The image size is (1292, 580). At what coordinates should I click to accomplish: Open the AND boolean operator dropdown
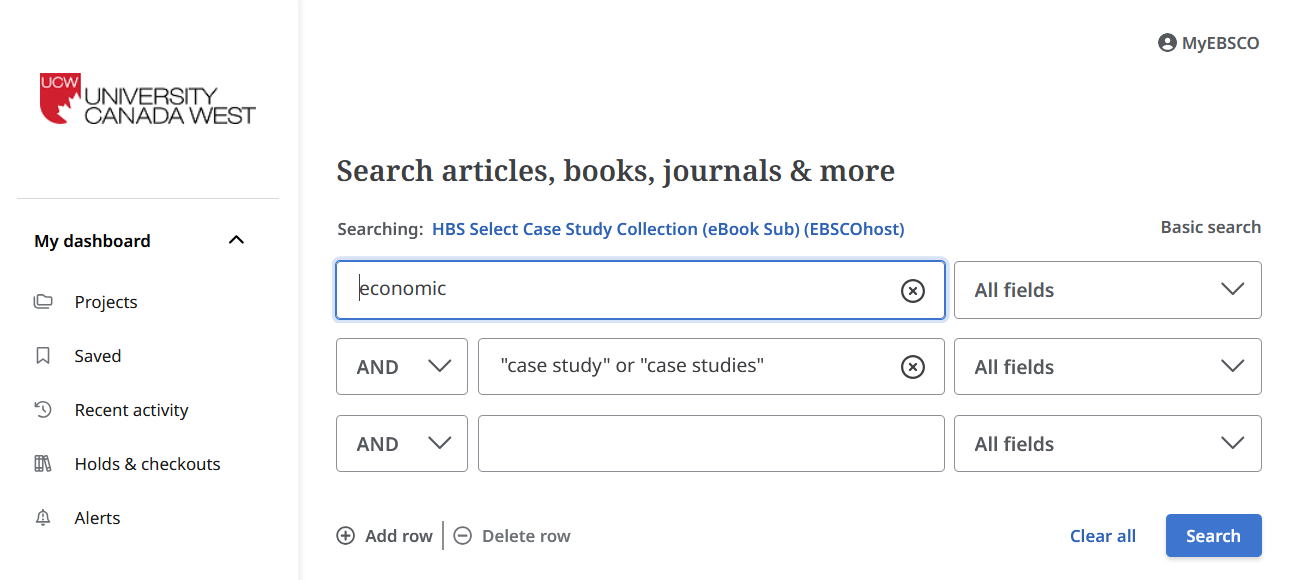[x=402, y=366]
